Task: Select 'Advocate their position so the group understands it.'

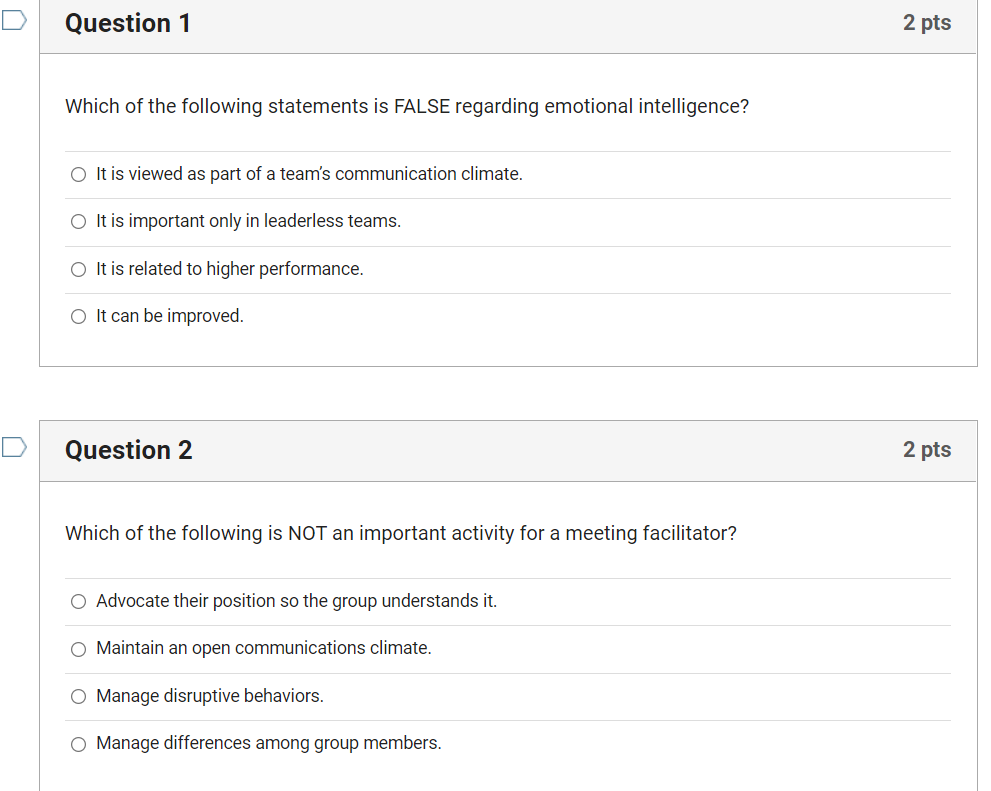Action: [78, 601]
